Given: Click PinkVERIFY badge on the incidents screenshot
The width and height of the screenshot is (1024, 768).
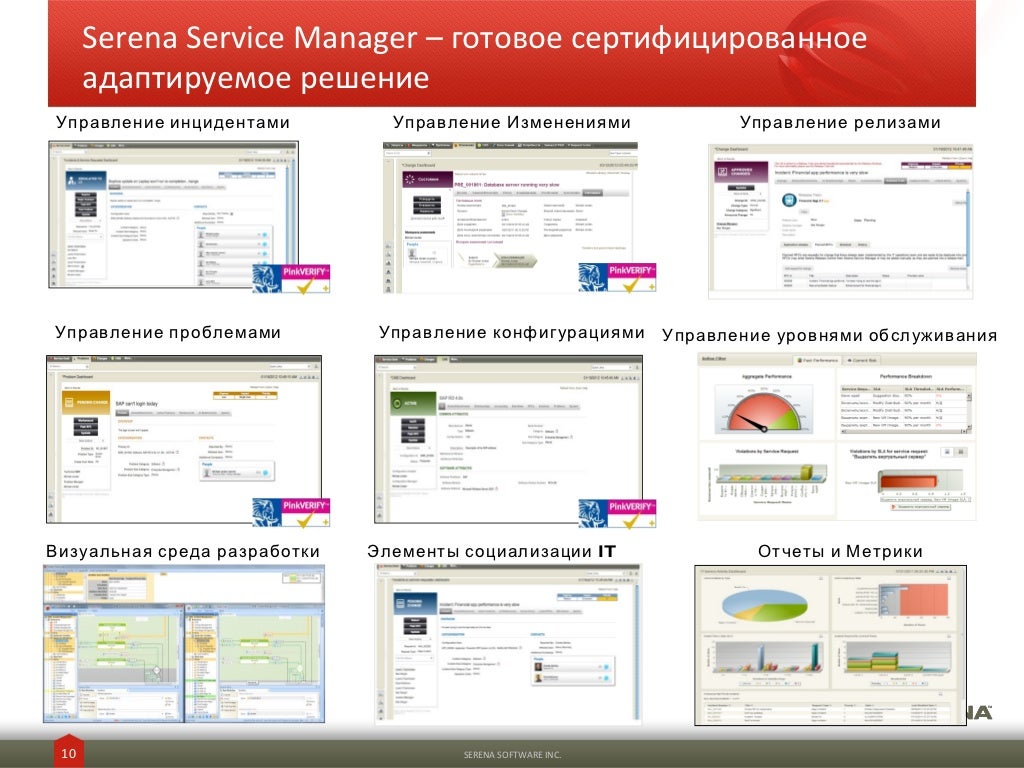Looking at the screenshot, I should pos(291,278).
